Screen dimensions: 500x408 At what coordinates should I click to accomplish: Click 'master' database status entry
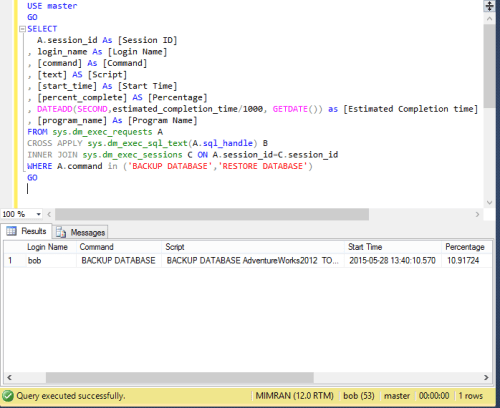(x=397, y=396)
